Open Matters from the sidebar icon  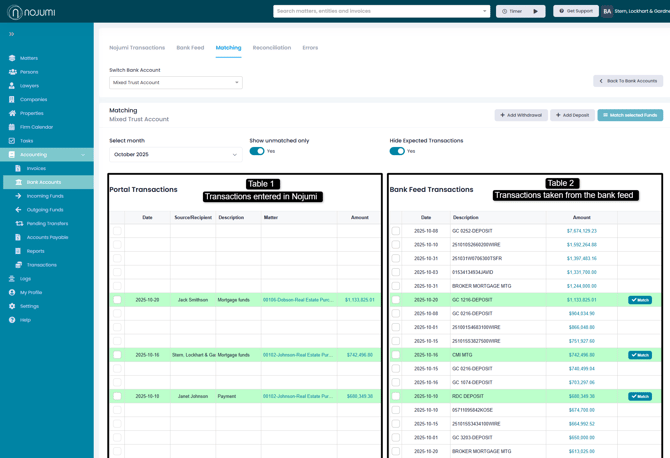(x=12, y=58)
